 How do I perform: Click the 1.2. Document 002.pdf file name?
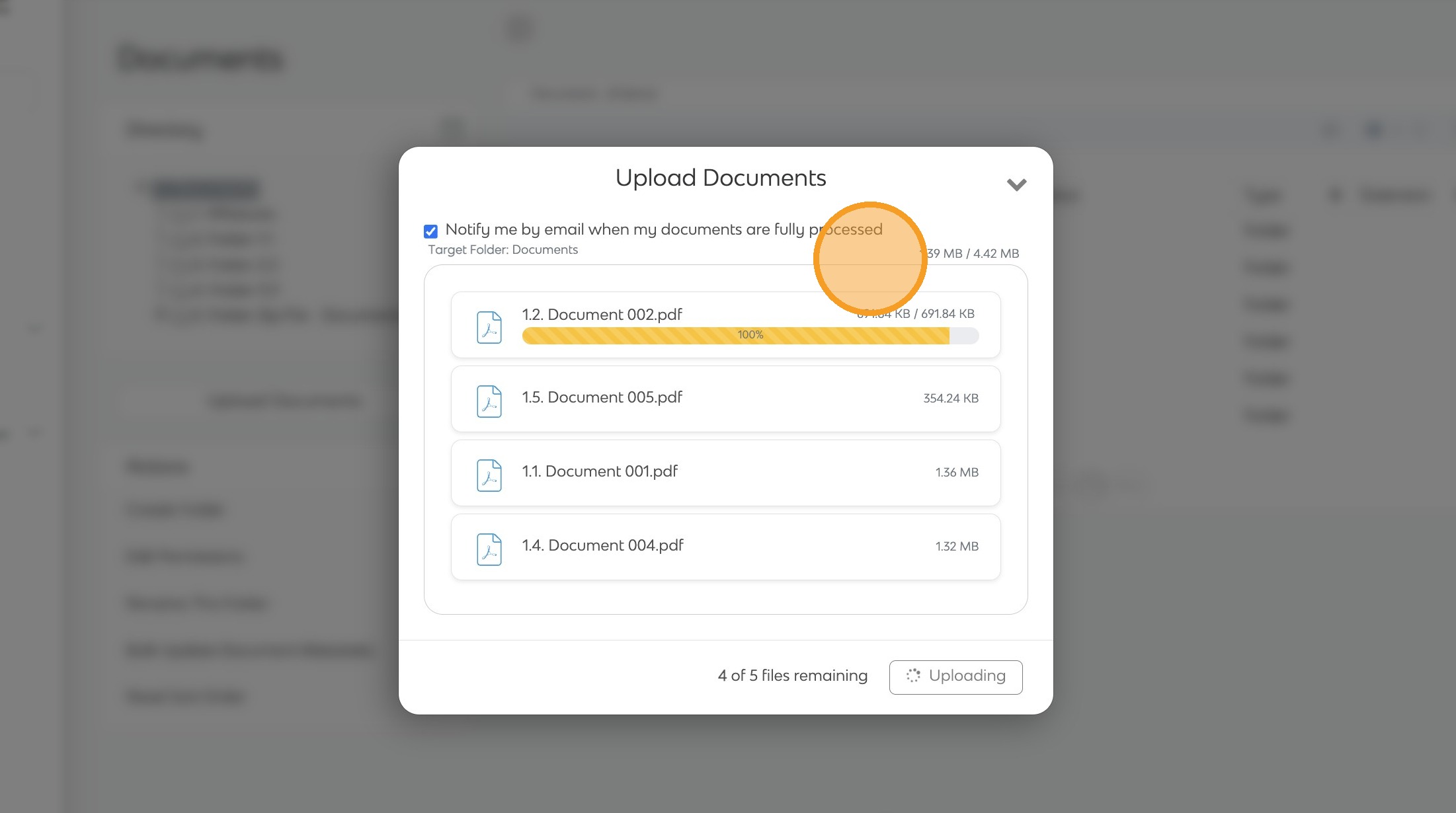602,315
